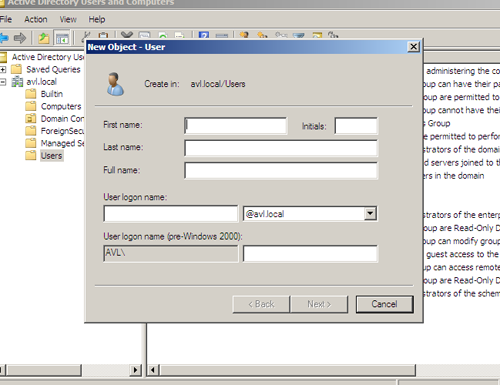
Task: Open the File menu
Action: (x=6, y=19)
